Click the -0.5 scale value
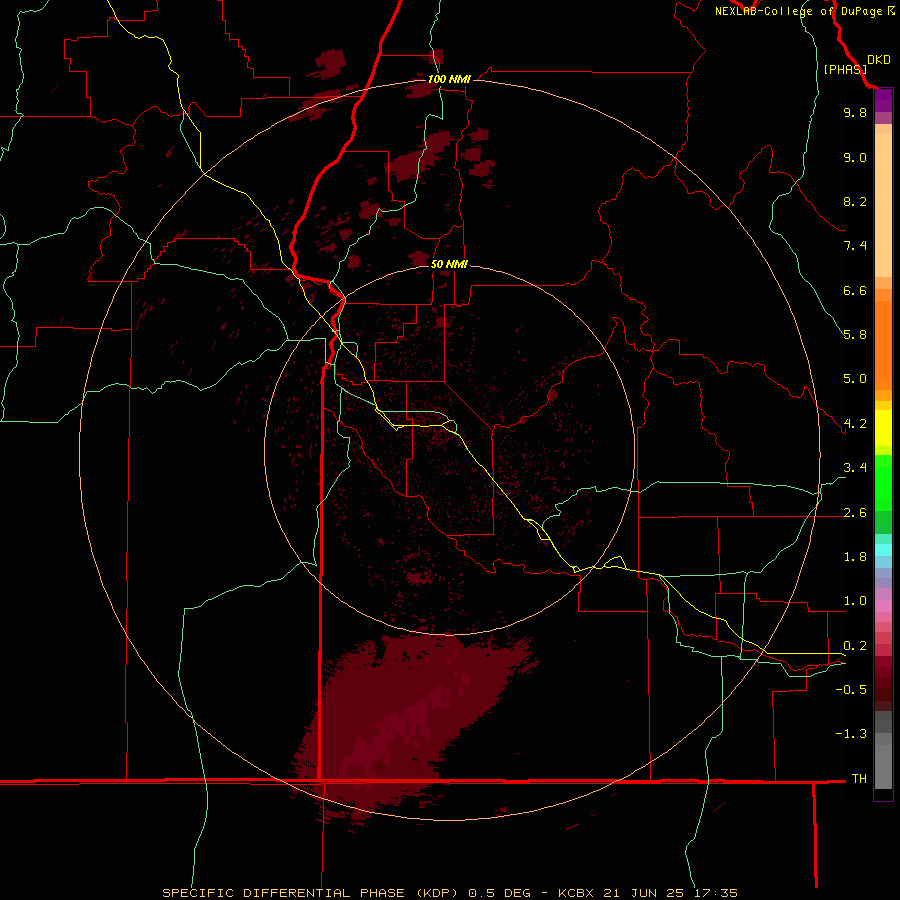This screenshot has width=900, height=900. pos(851,690)
